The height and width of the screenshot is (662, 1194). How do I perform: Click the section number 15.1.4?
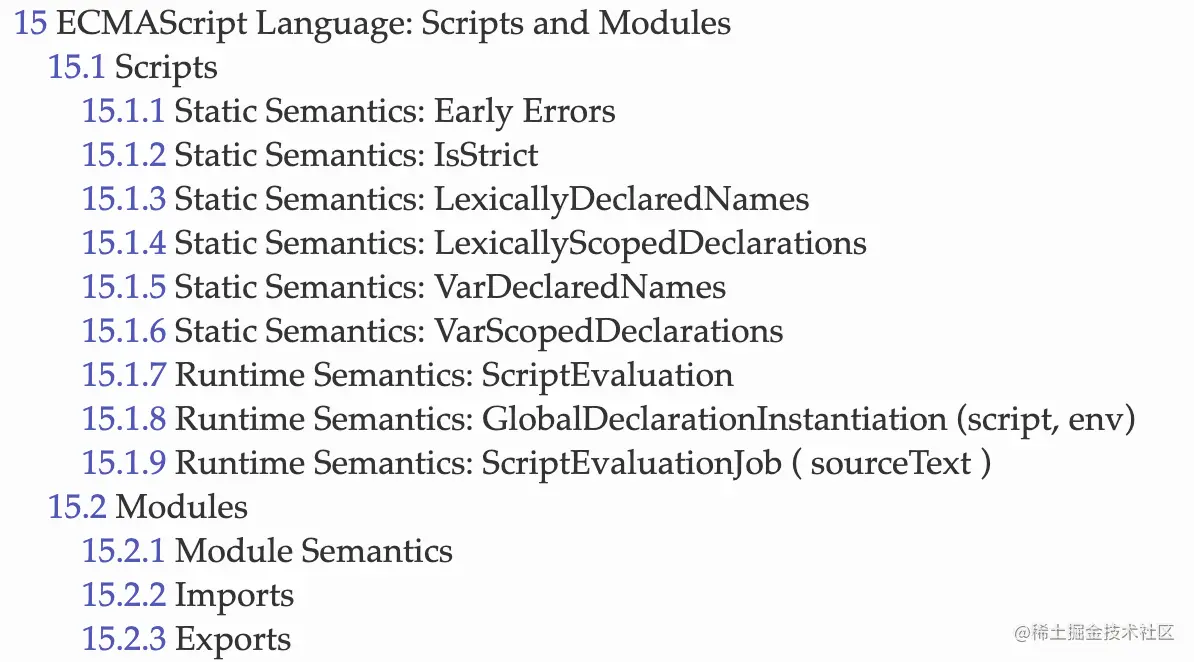[x=123, y=243]
